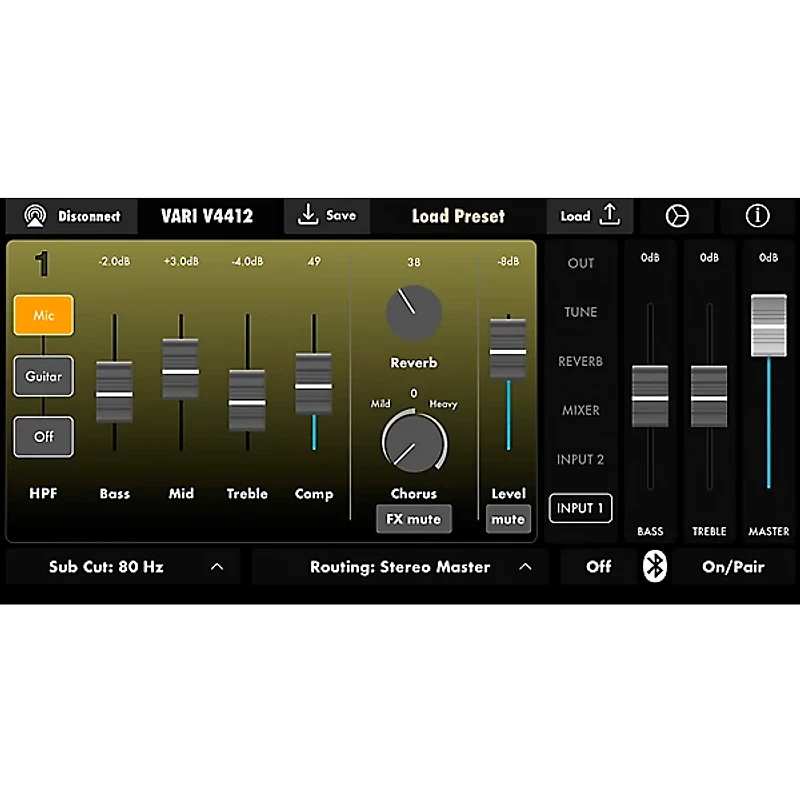800x800 pixels.
Task: Open the info circle icon
Action: pyautogui.click(x=757, y=215)
